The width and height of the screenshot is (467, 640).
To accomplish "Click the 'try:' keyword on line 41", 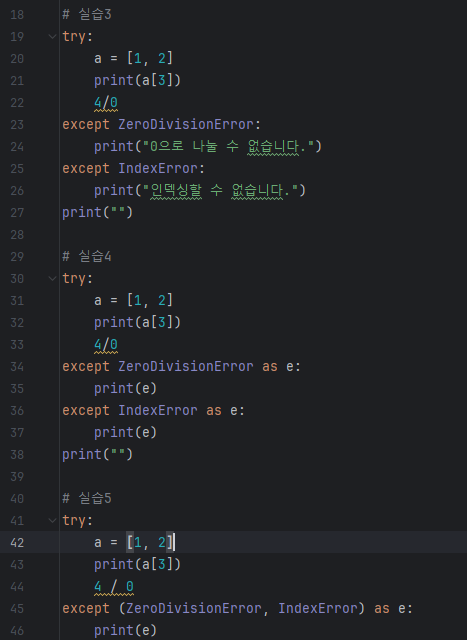I will 78,520.
